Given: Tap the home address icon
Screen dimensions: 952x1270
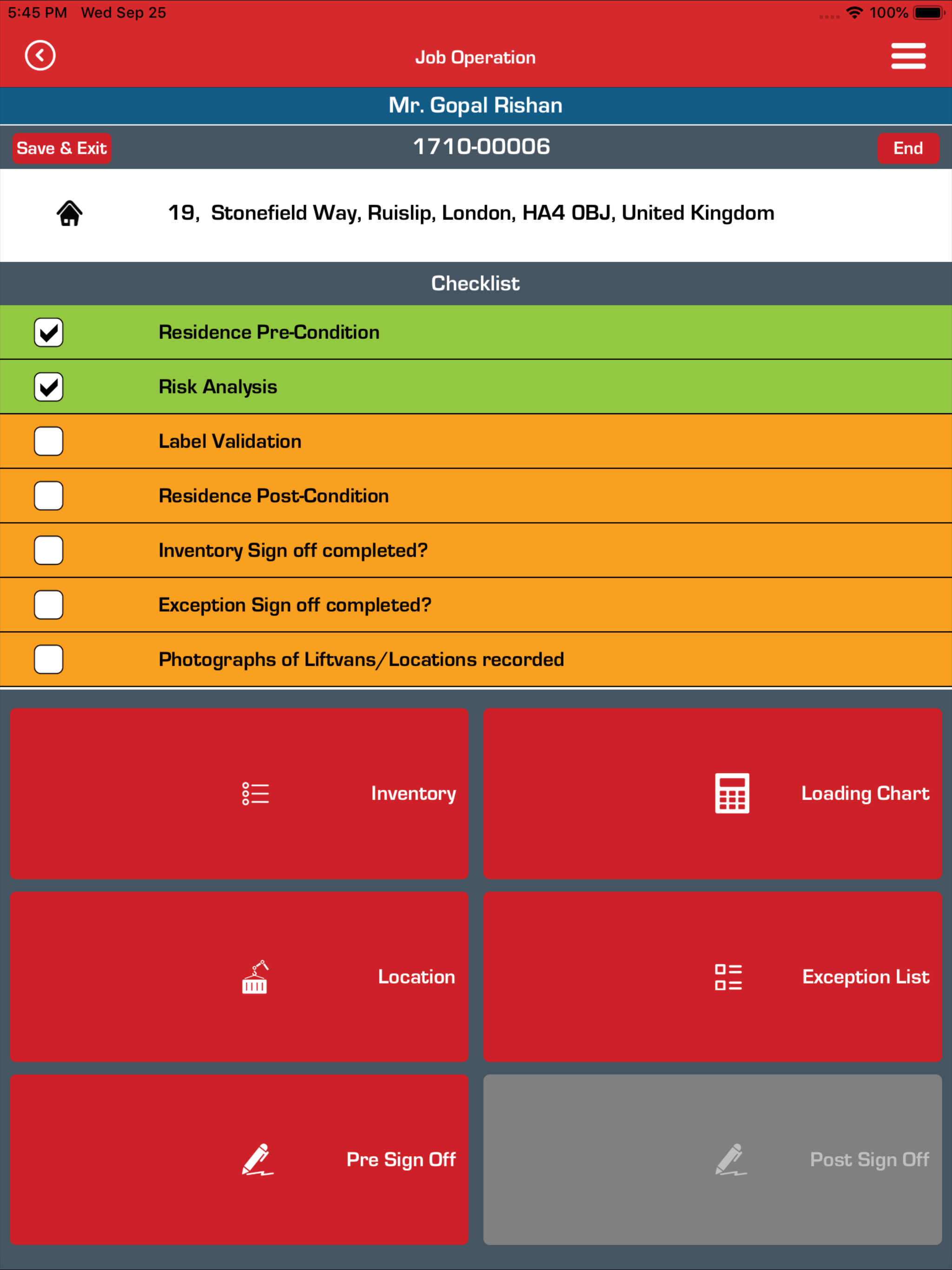Looking at the screenshot, I should click(x=69, y=213).
